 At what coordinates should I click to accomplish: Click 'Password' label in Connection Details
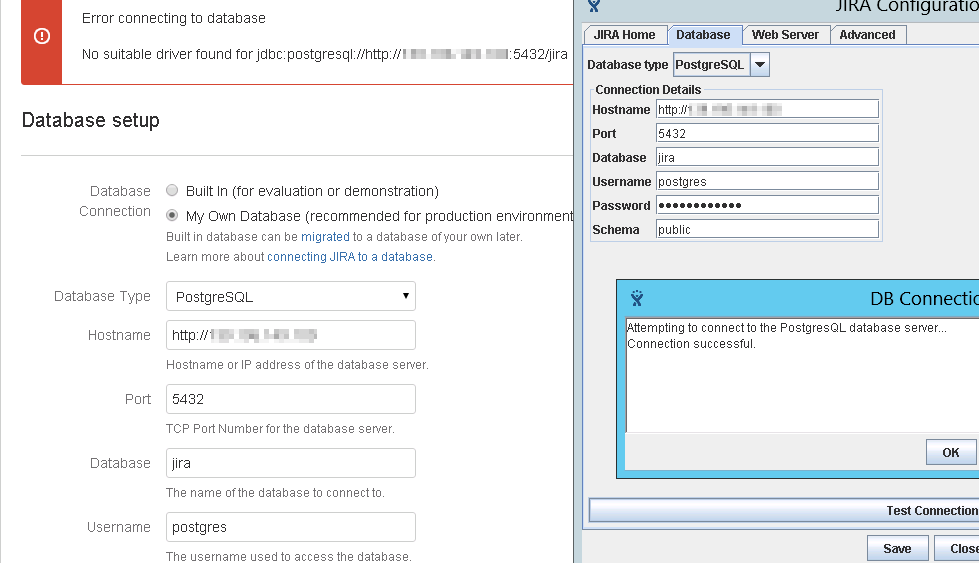coord(621,205)
